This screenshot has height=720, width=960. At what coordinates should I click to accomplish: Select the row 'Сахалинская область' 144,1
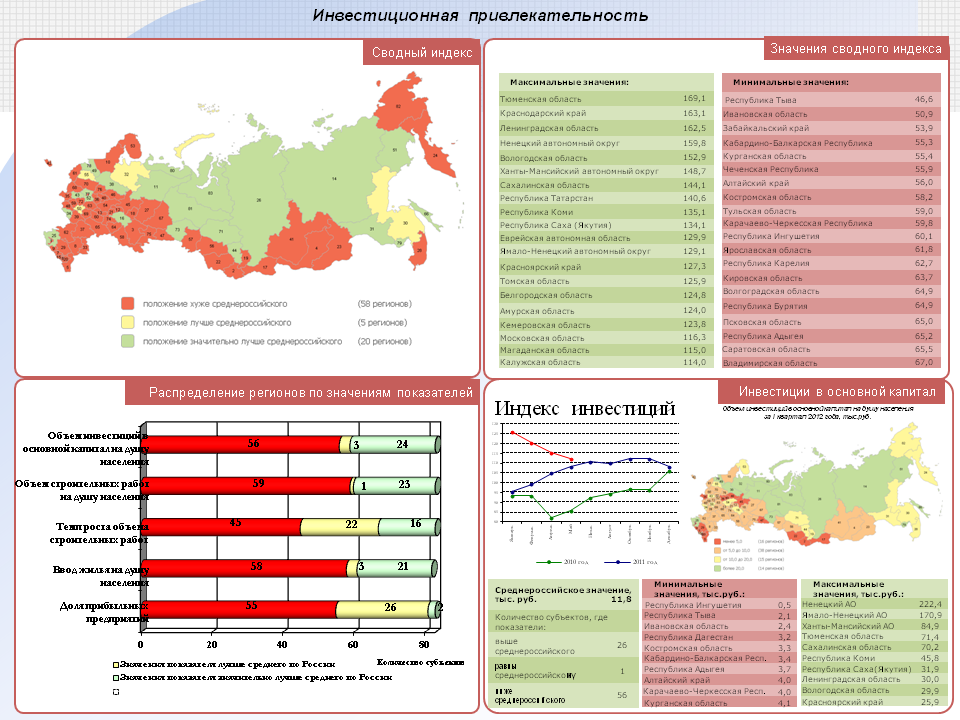click(606, 184)
